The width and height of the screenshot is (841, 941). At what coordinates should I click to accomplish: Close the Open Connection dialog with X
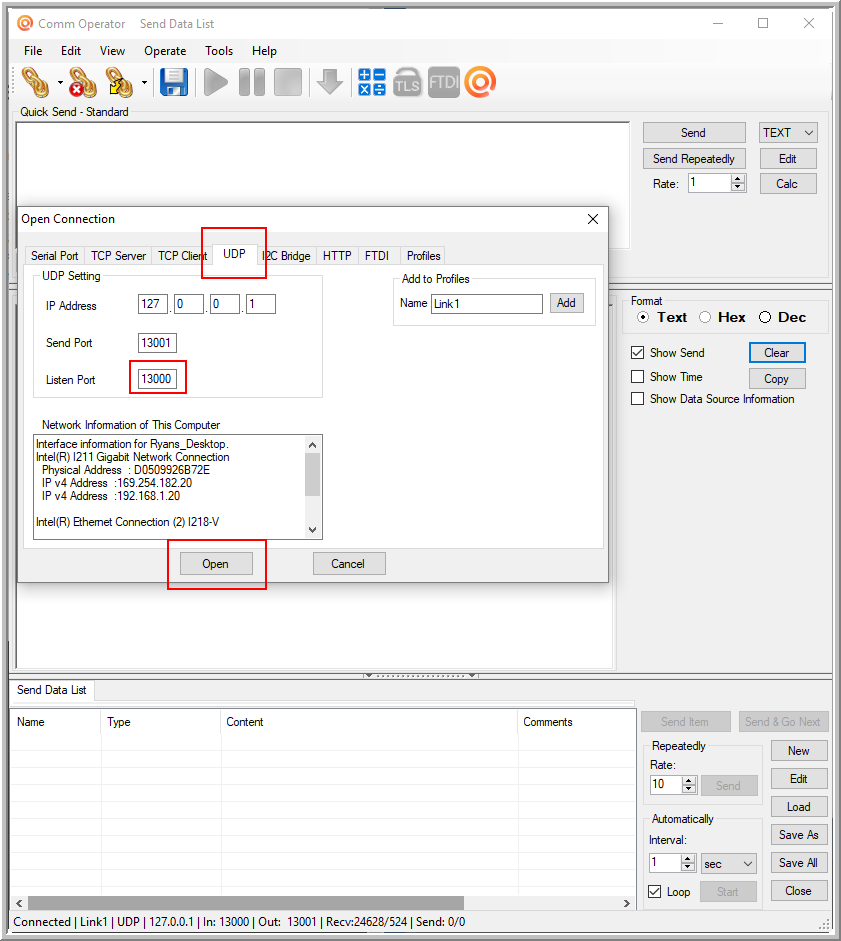tap(592, 219)
